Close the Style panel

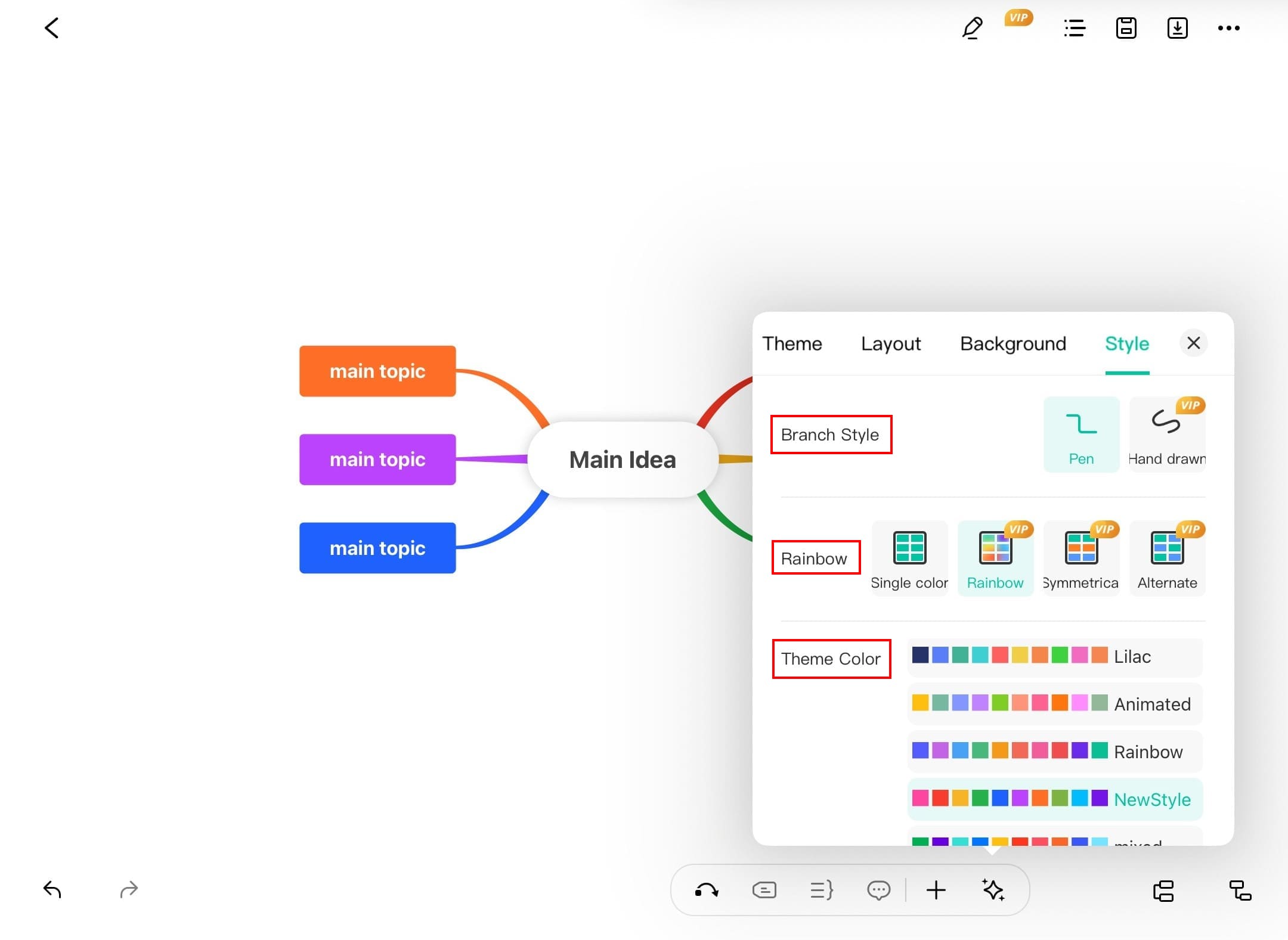point(1193,343)
